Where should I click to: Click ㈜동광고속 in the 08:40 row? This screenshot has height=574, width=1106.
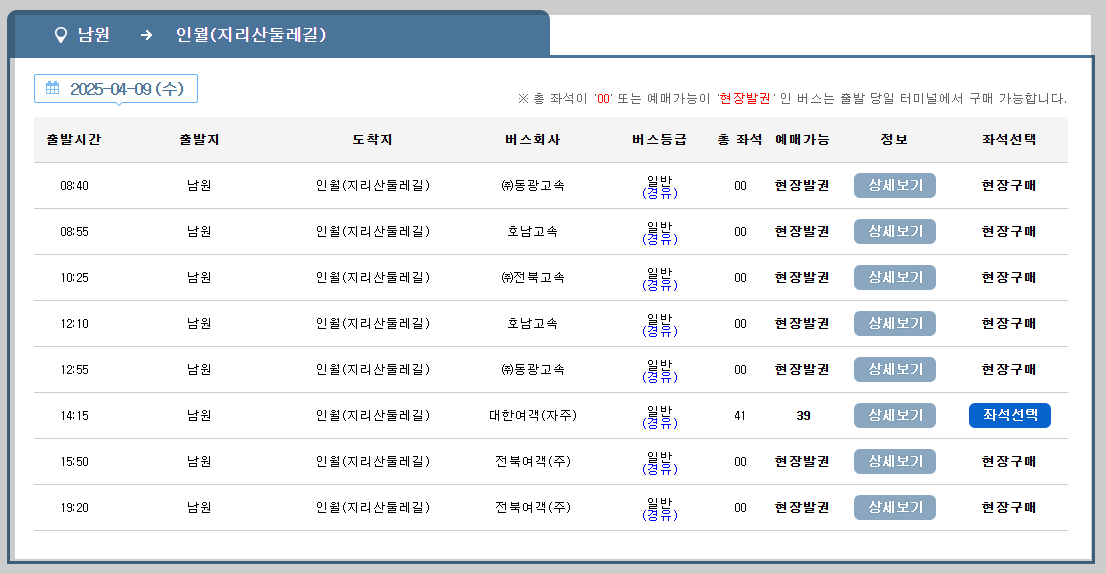tap(533, 185)
